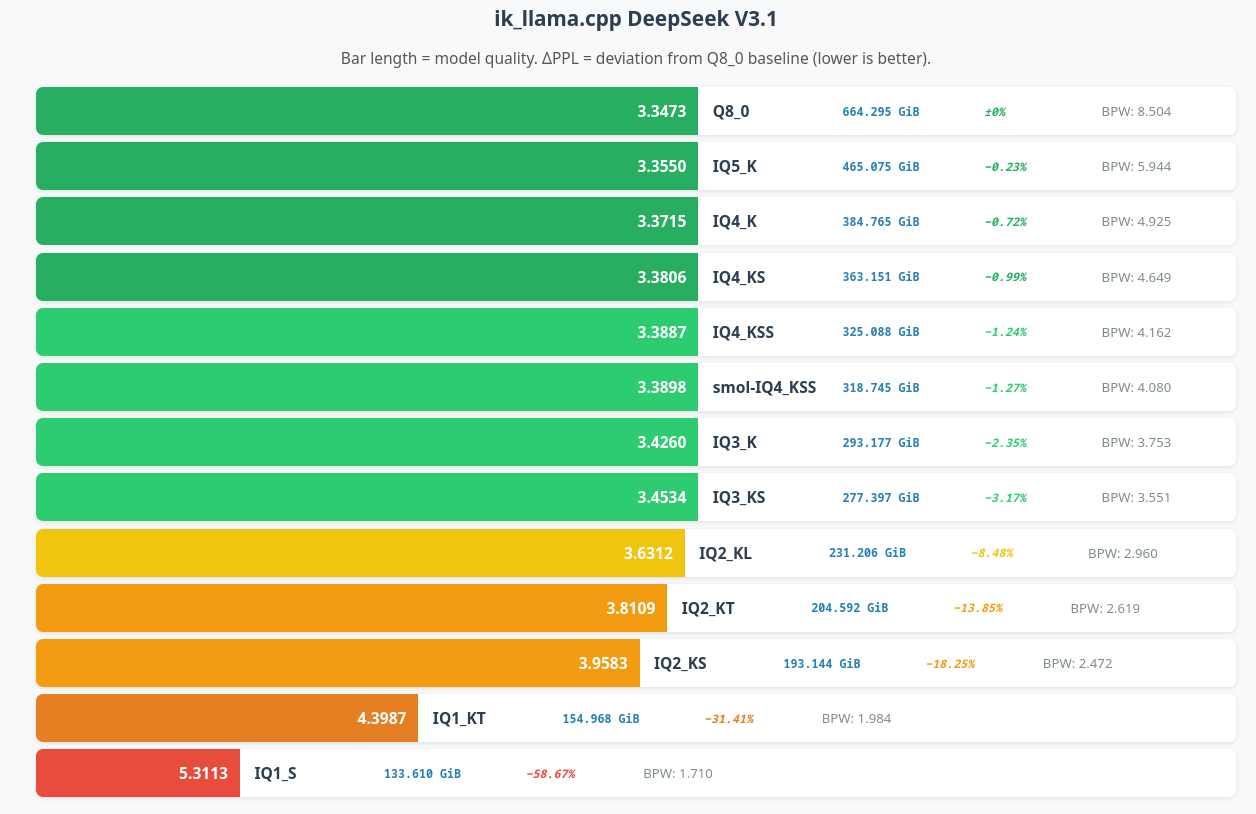Click the ±0% deviation for Q8_0
Viewport: 1256px width, 814px height.
tap(993, 111)
